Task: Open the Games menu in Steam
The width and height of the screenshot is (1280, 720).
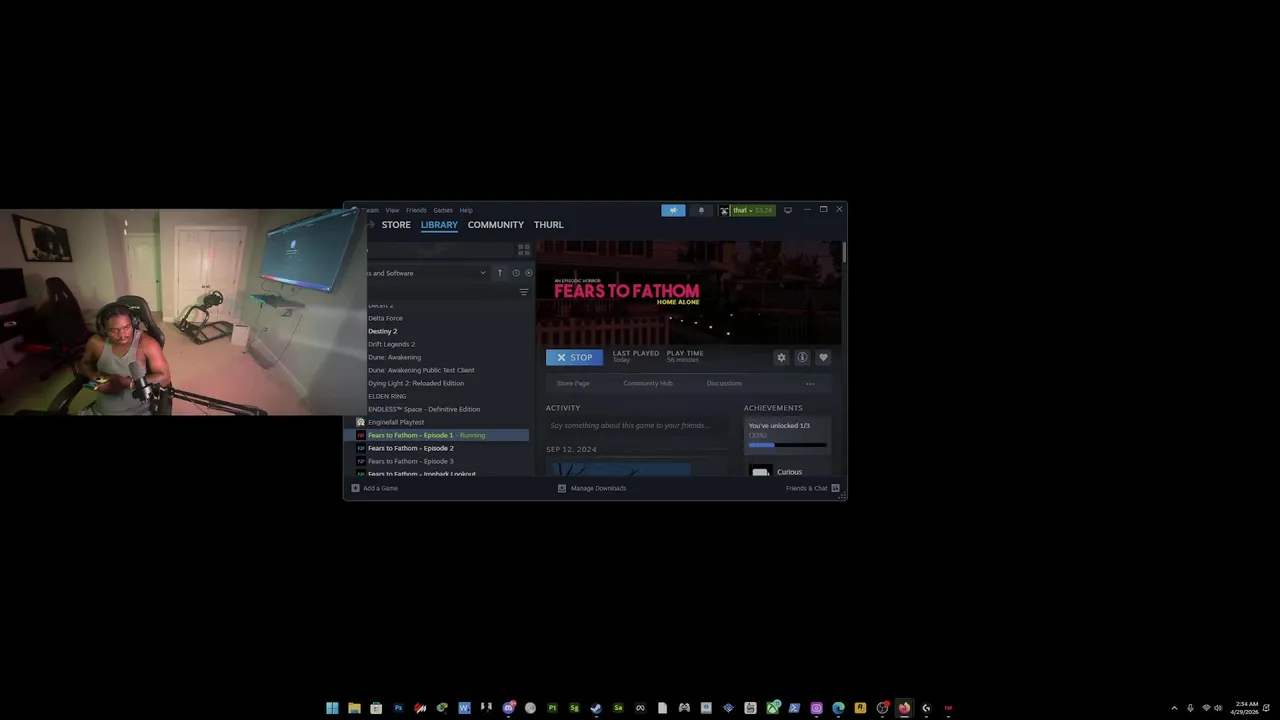Action: 442,210
